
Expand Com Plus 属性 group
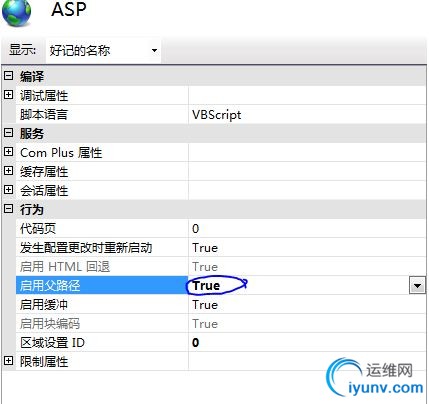pos(9,152)
